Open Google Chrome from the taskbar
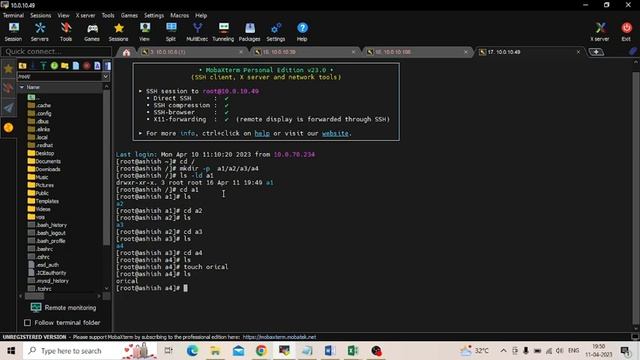The height and width of the screenshot is (360, 640). coord(261,351)
